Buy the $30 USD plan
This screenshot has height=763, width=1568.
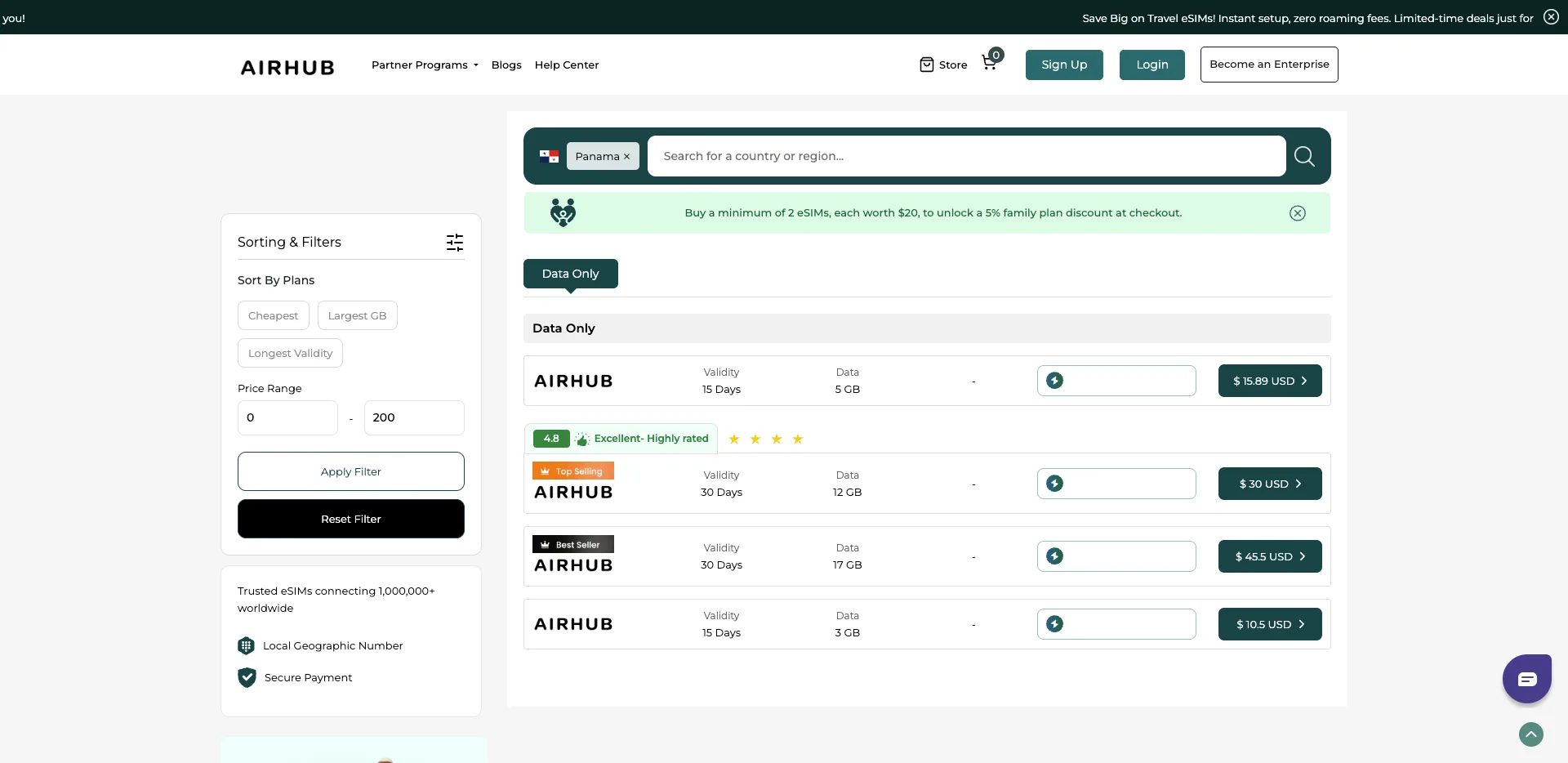tap(1270, 484)
